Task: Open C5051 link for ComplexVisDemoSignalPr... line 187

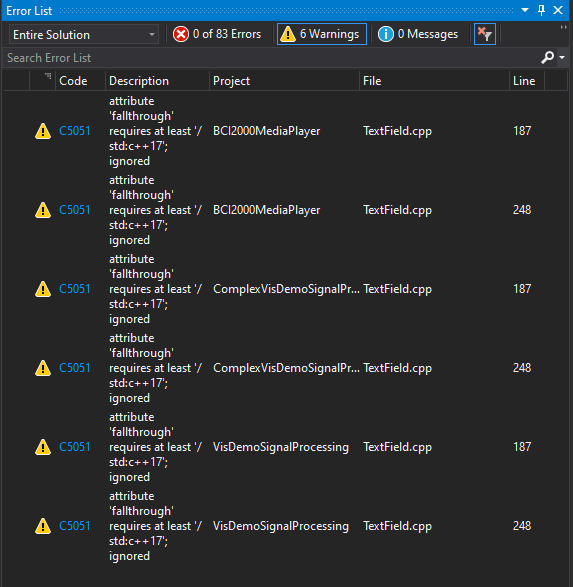Action: (74, 289)
